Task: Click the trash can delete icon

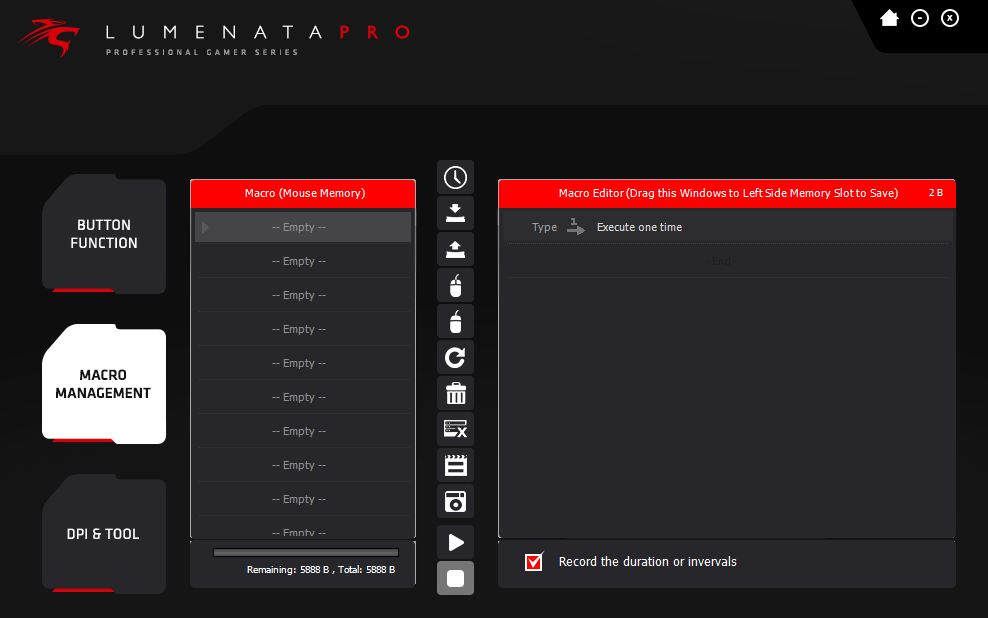Action: point(455,393)
